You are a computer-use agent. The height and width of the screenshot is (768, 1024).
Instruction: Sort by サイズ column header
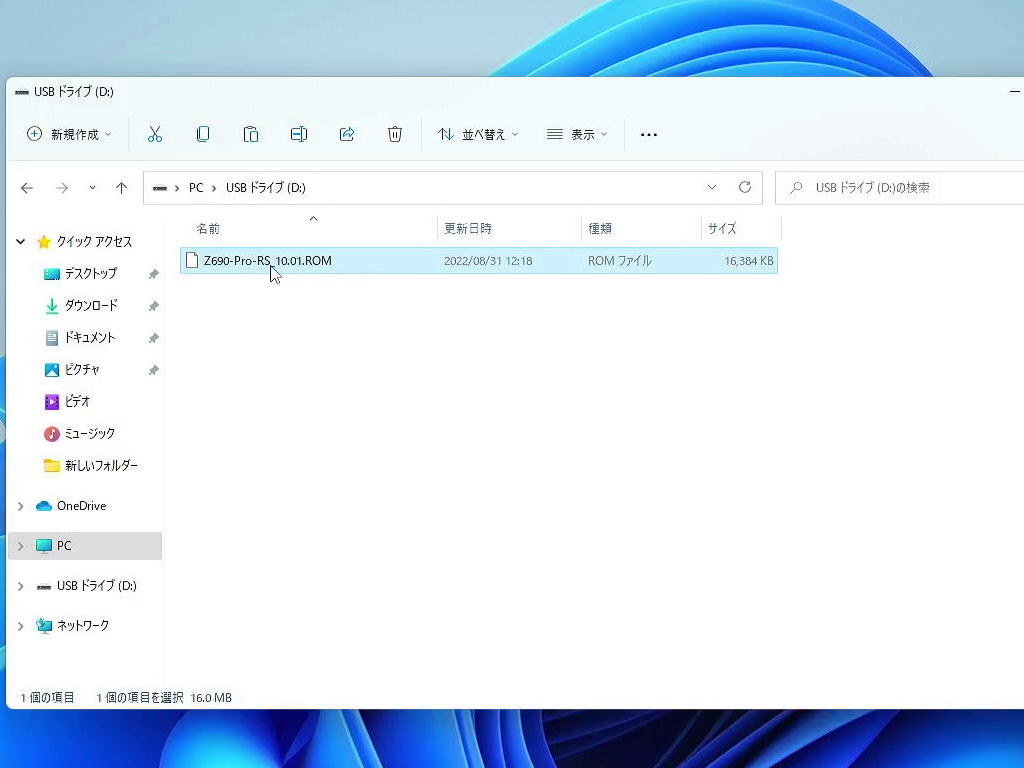pos(722,229)
